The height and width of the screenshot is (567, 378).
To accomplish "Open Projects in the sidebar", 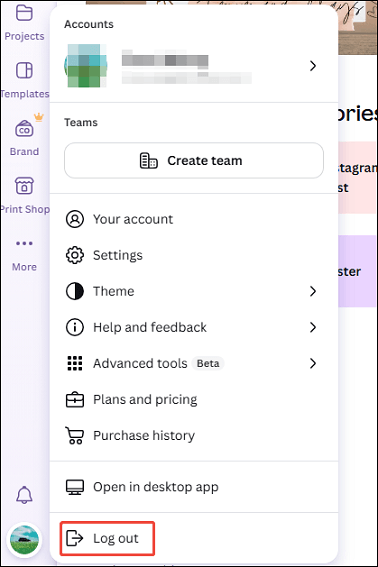I will pyautogui.click(x=24, y=22).
